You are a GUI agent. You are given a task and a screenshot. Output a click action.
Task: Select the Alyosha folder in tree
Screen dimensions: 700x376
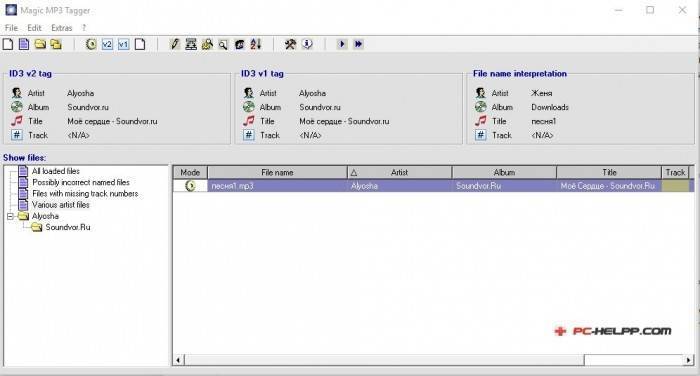(x=45, y=216)
